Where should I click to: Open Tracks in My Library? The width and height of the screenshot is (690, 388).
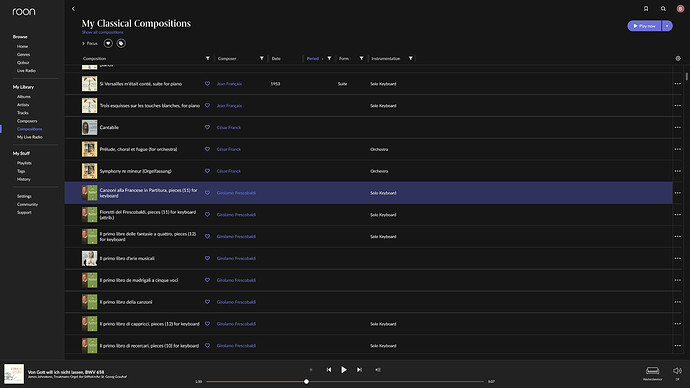[x=22, y=113]
